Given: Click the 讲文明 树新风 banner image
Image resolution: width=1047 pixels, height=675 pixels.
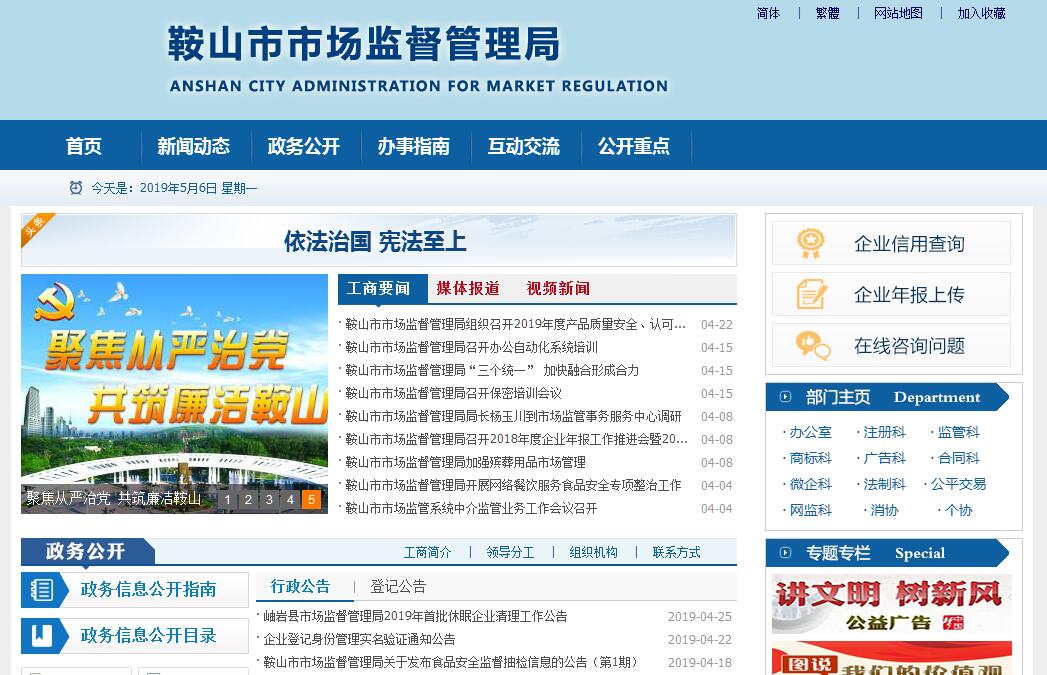Looking at the screenshot, I should click(891, 603).
